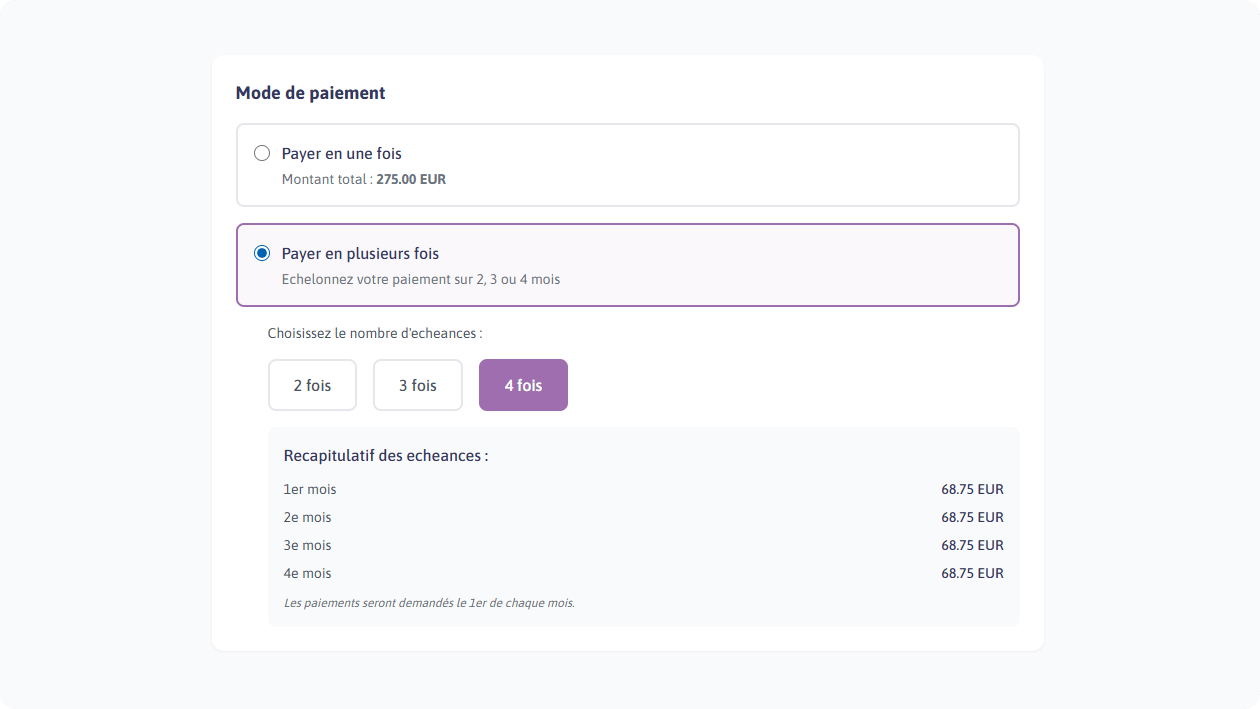The width and height of the screenshot is (1260, 709).
Task: Select the '3e mois' schedule row label
Action: tap(307, 546)
